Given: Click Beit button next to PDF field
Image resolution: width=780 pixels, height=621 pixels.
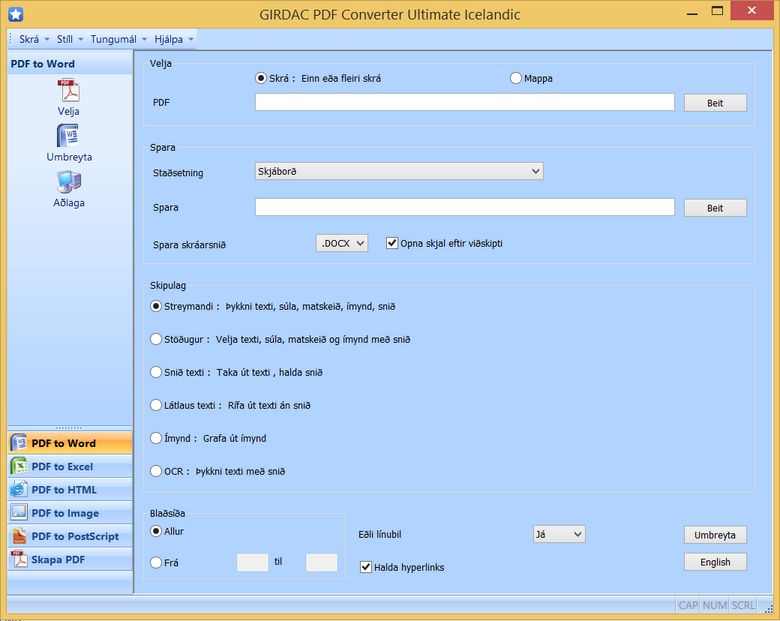Looking at the screenshot, I should (715, 103).
